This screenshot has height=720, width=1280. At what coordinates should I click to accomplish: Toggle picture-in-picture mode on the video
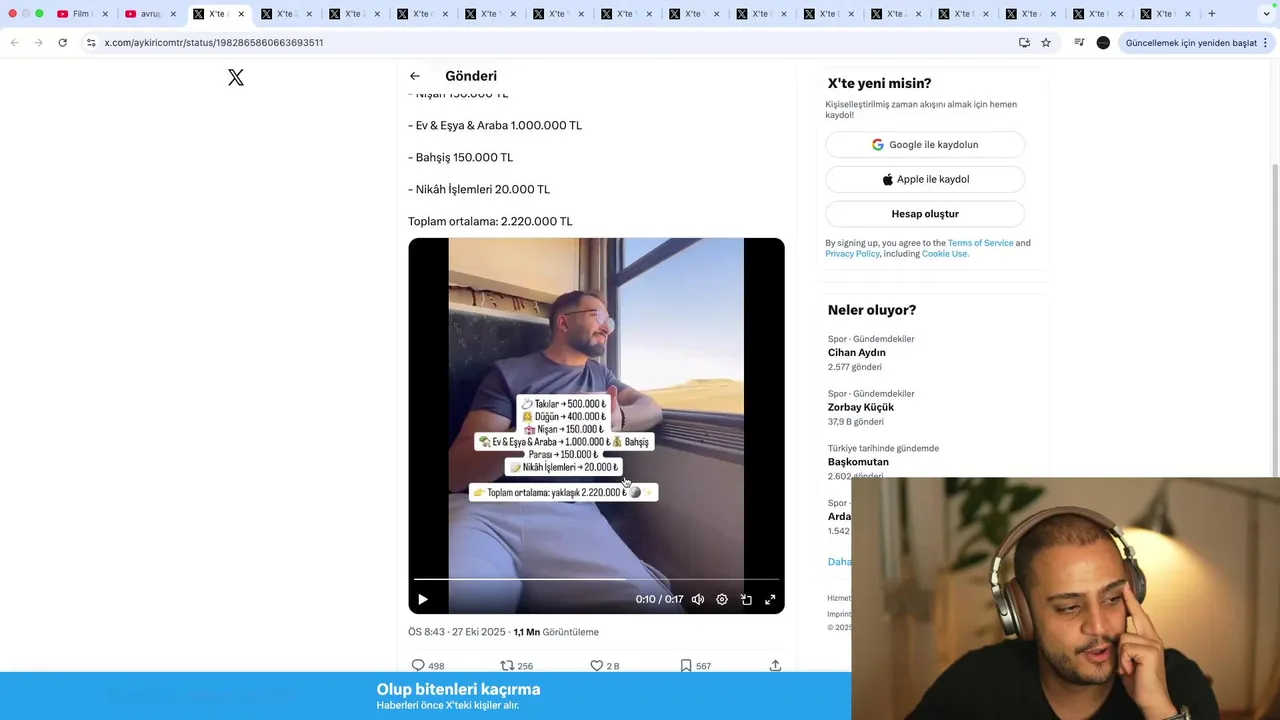click(x=746, y=599)
